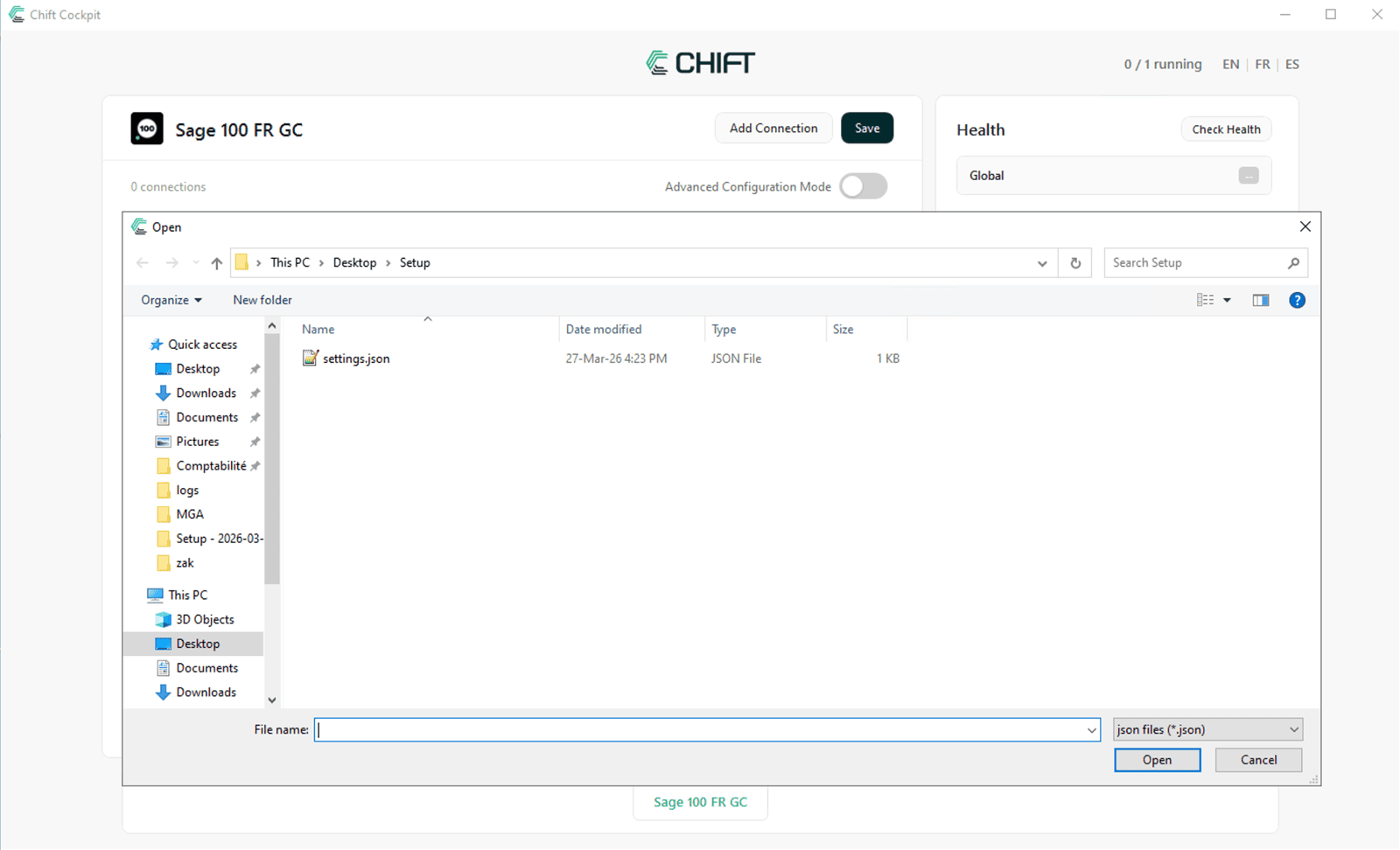Click the Back arrow in Open dialog
The image size is (1400, 850).
(x=143, y=263)
